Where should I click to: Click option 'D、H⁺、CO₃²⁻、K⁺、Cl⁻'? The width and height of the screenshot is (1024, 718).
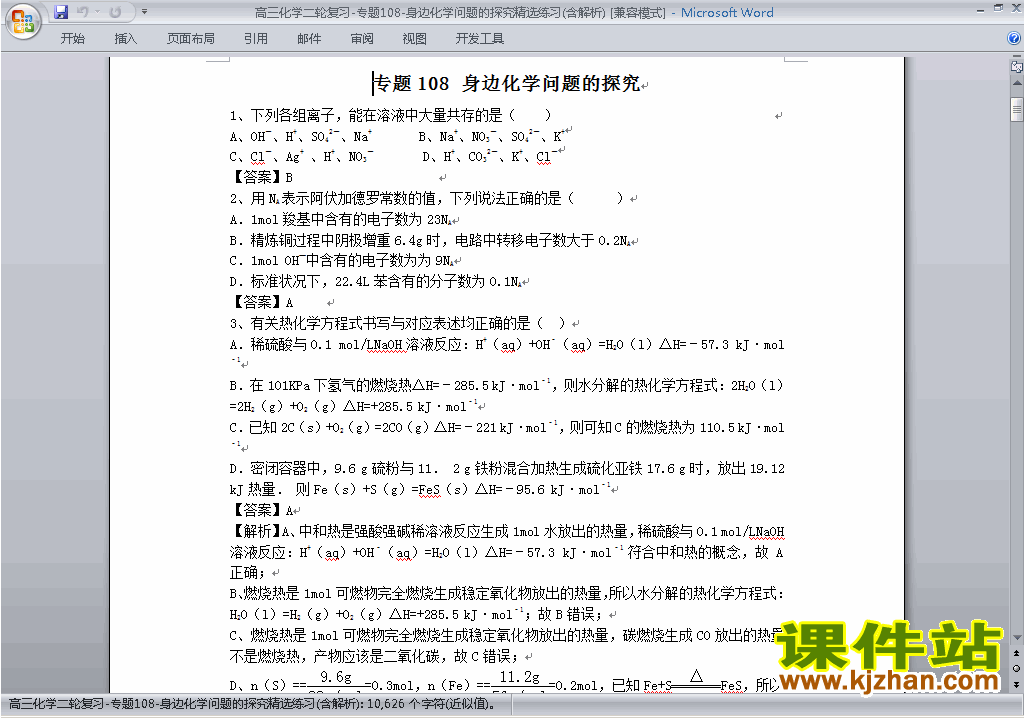pyautogui.click(x=489, y=157)
